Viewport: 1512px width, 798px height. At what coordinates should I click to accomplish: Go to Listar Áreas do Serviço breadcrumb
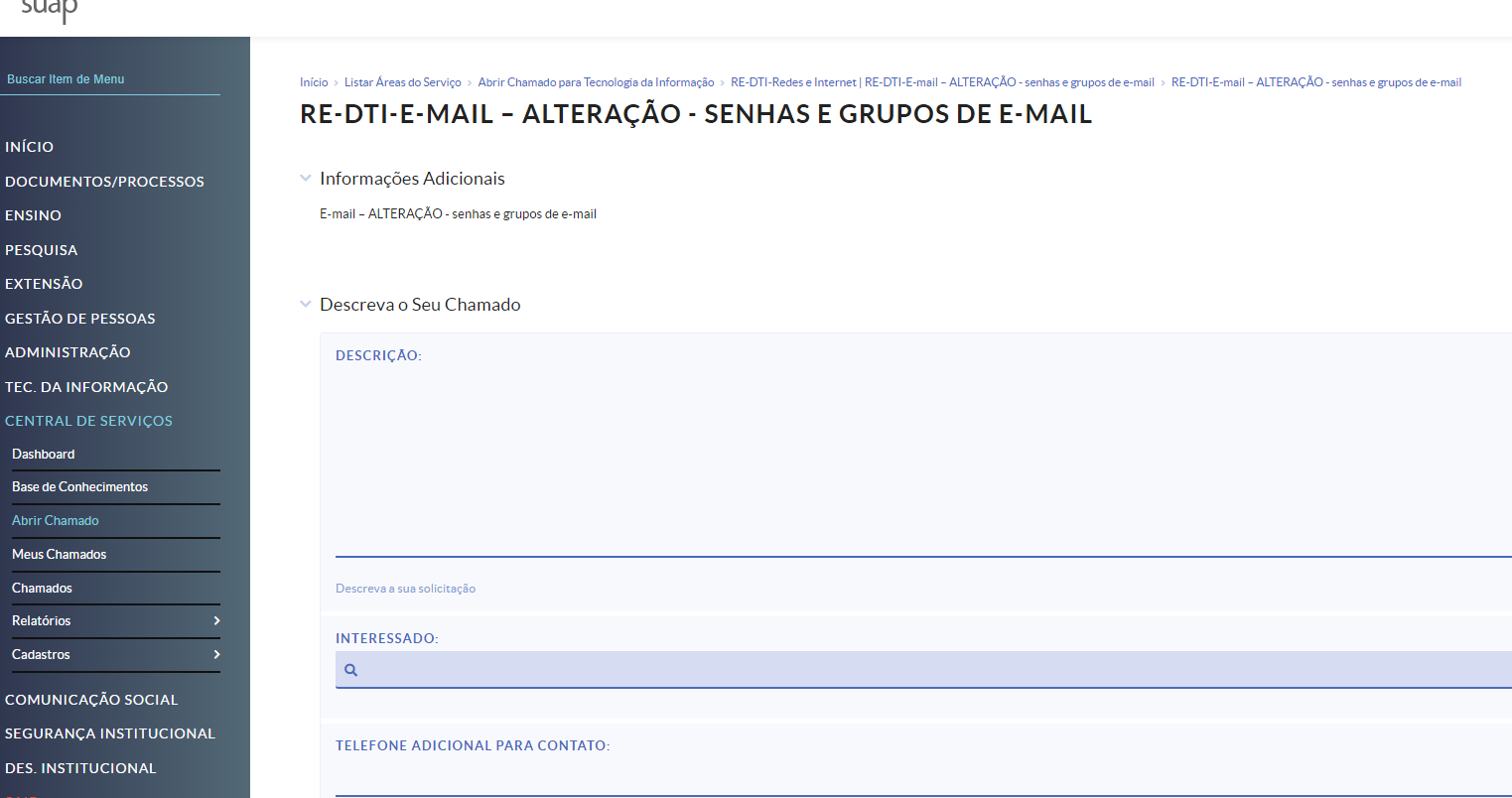(402, 82)
